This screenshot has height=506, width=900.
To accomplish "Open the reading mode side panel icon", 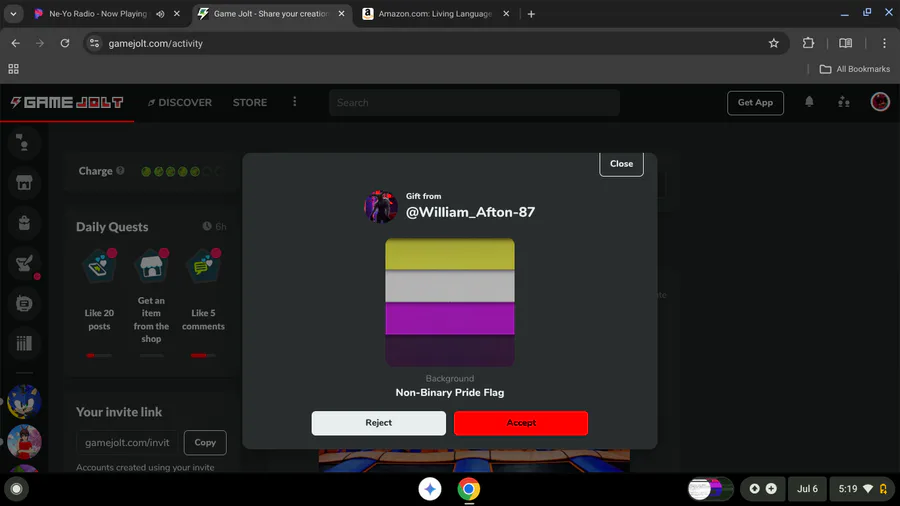I will [845, 43].
